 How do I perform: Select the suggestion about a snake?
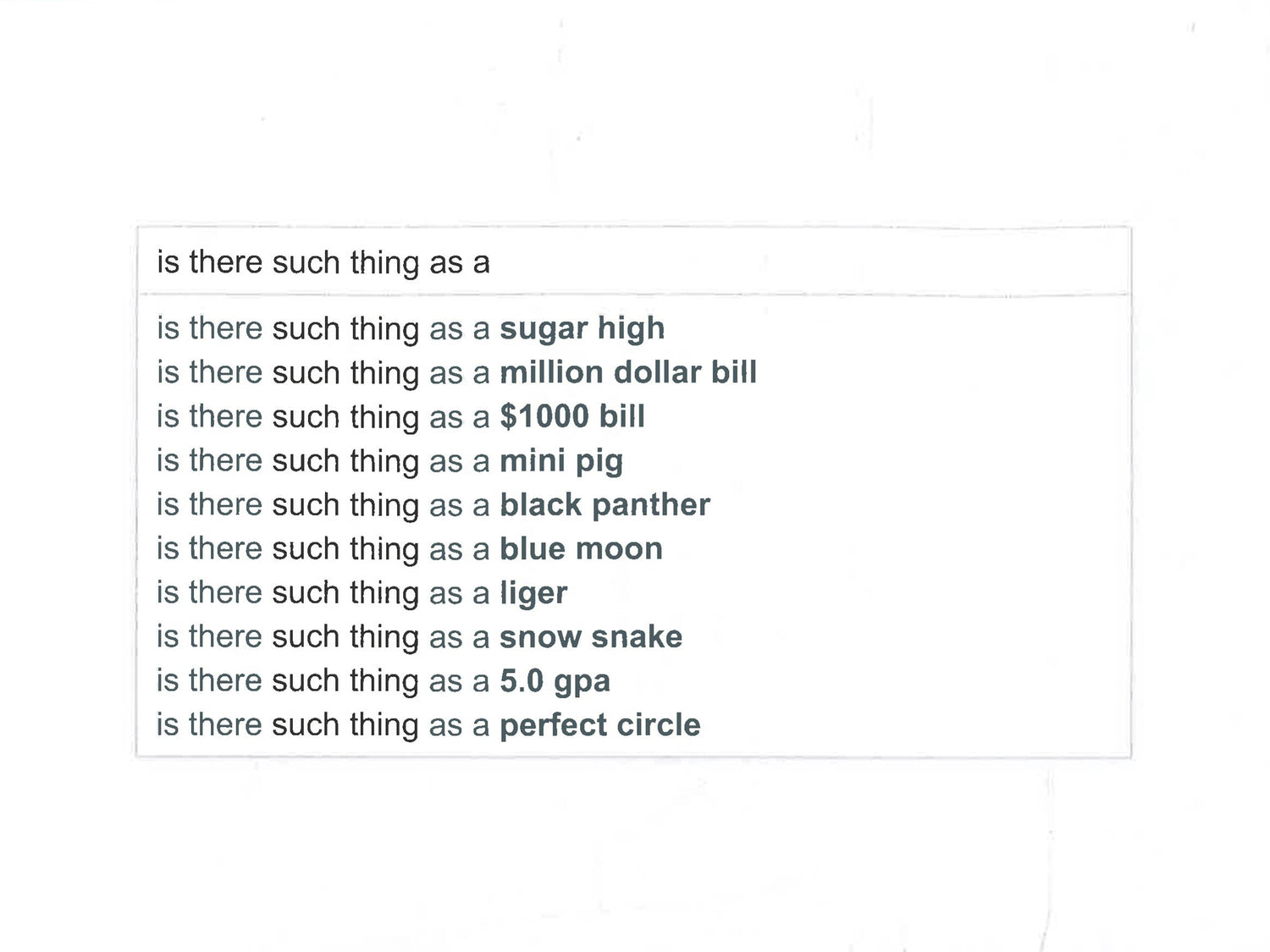(x=419, y=636)
